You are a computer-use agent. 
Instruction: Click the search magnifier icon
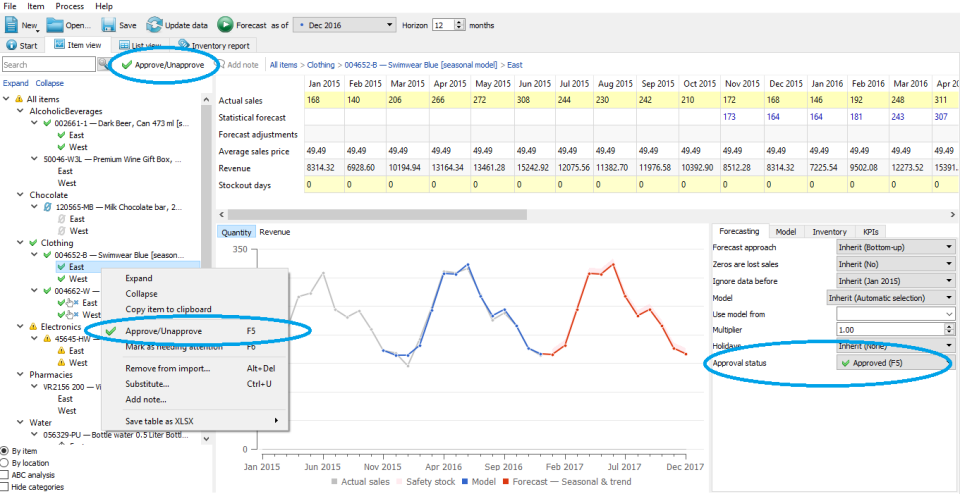pyautogui.click(x=103, y=64)
